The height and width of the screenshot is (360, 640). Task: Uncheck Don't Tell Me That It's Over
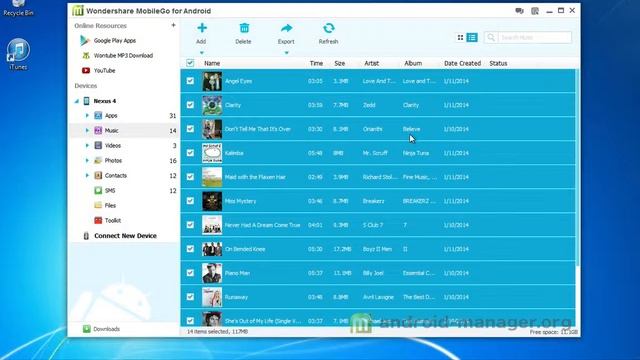[x=190, y=129]
